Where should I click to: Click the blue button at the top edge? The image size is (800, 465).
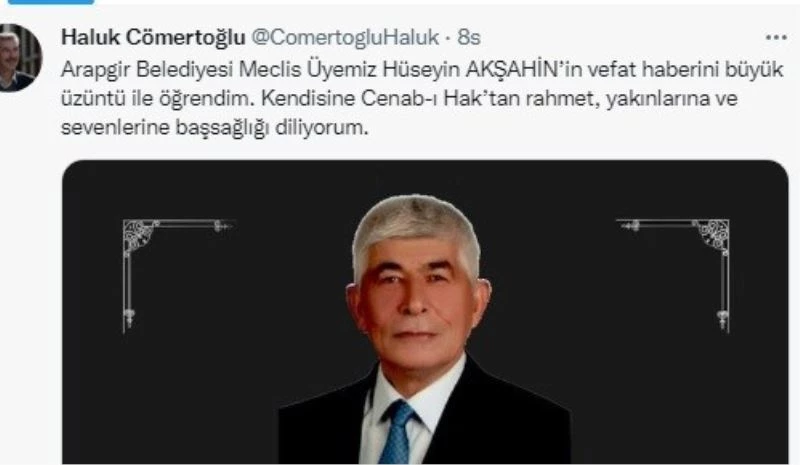(51, 2)
